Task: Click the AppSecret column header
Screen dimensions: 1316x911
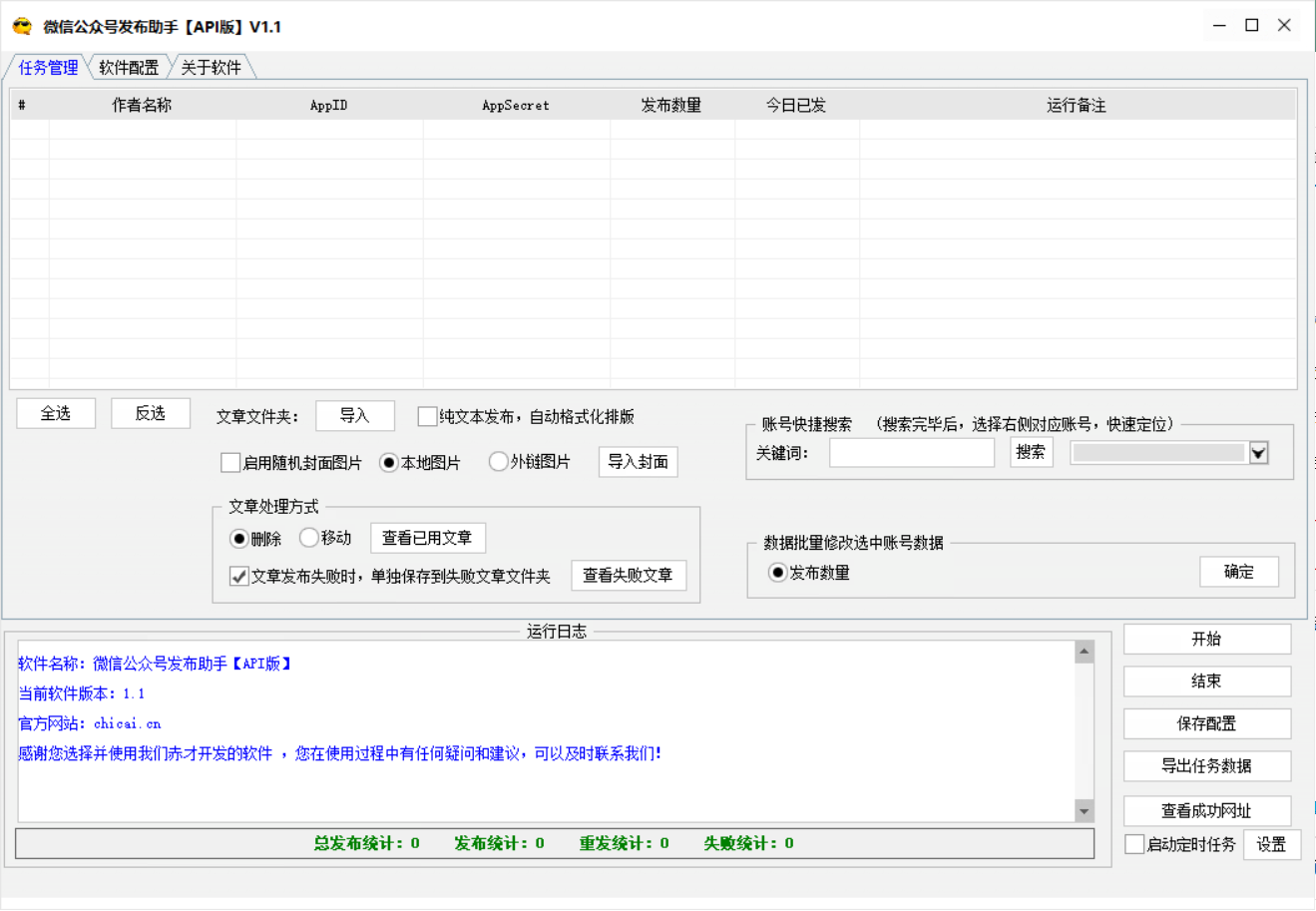Action: (x=516, y=105)
